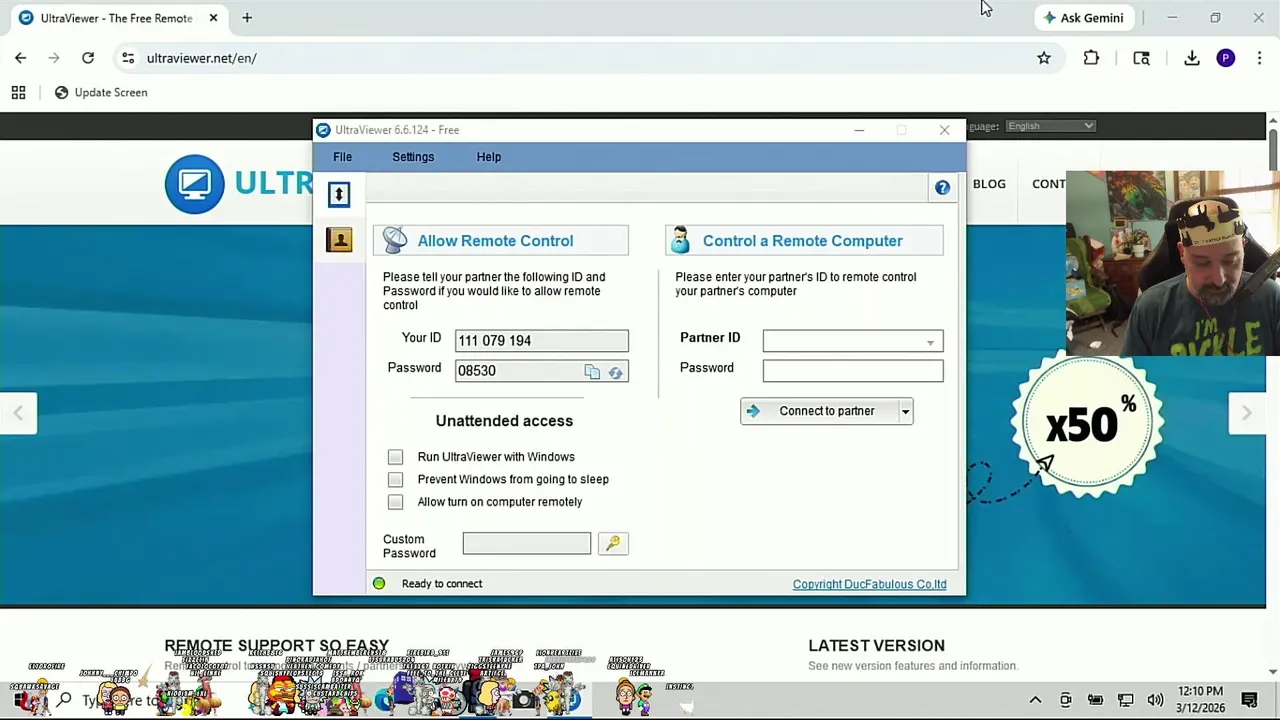The height and width of the screenshot is (720, 1280).
Task: View site information icon left of URL
Action: pos(128,58)
